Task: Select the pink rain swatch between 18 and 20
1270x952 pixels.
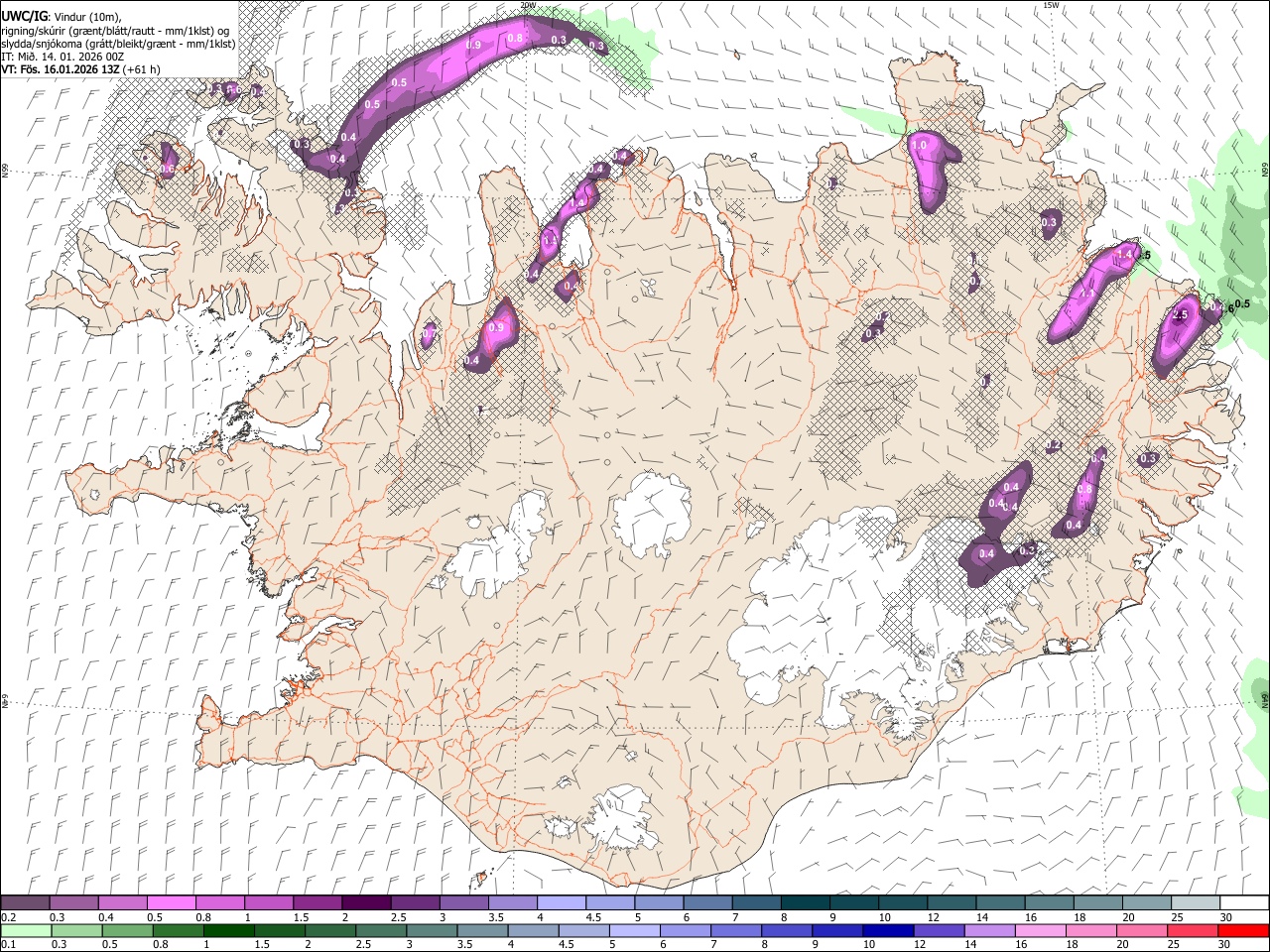Action: coord(1093,930)
